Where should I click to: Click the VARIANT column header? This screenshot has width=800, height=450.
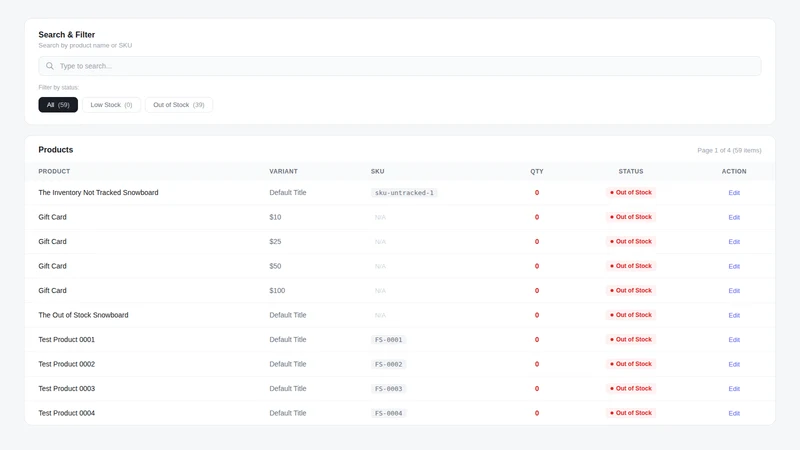(x=283, y=171)
